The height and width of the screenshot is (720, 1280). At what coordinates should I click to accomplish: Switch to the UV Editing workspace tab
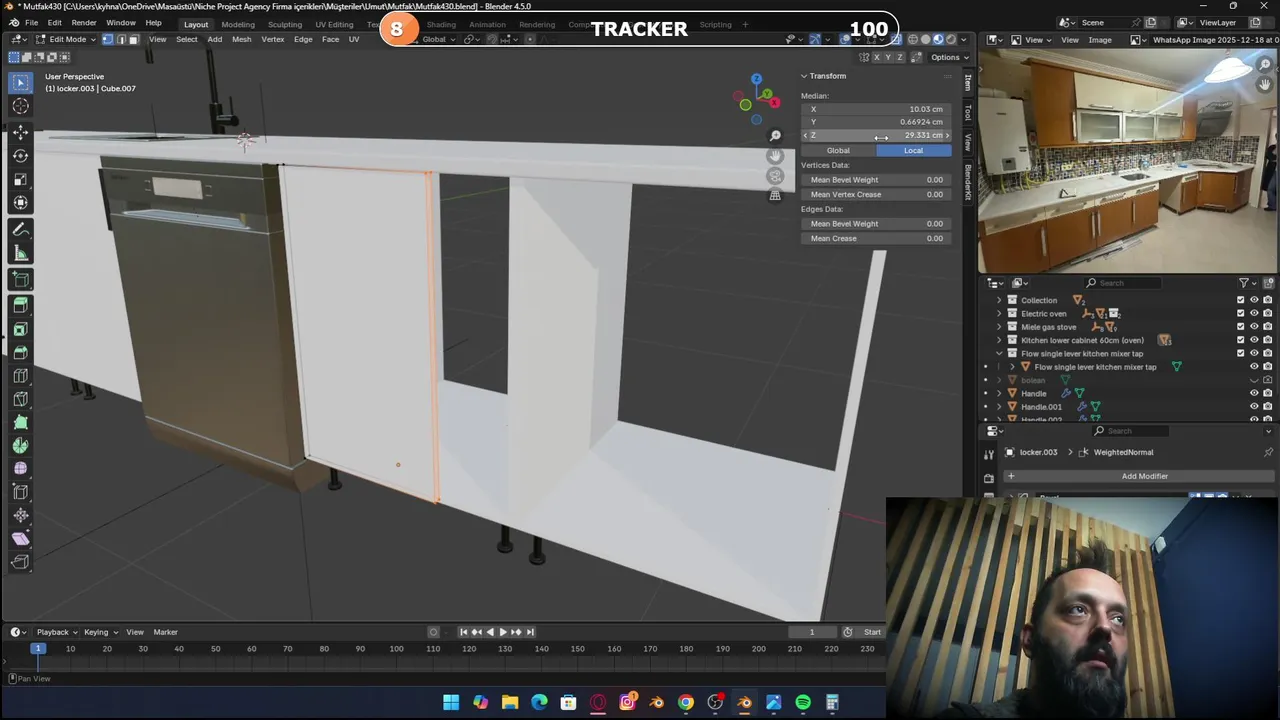tap(334, 24)
